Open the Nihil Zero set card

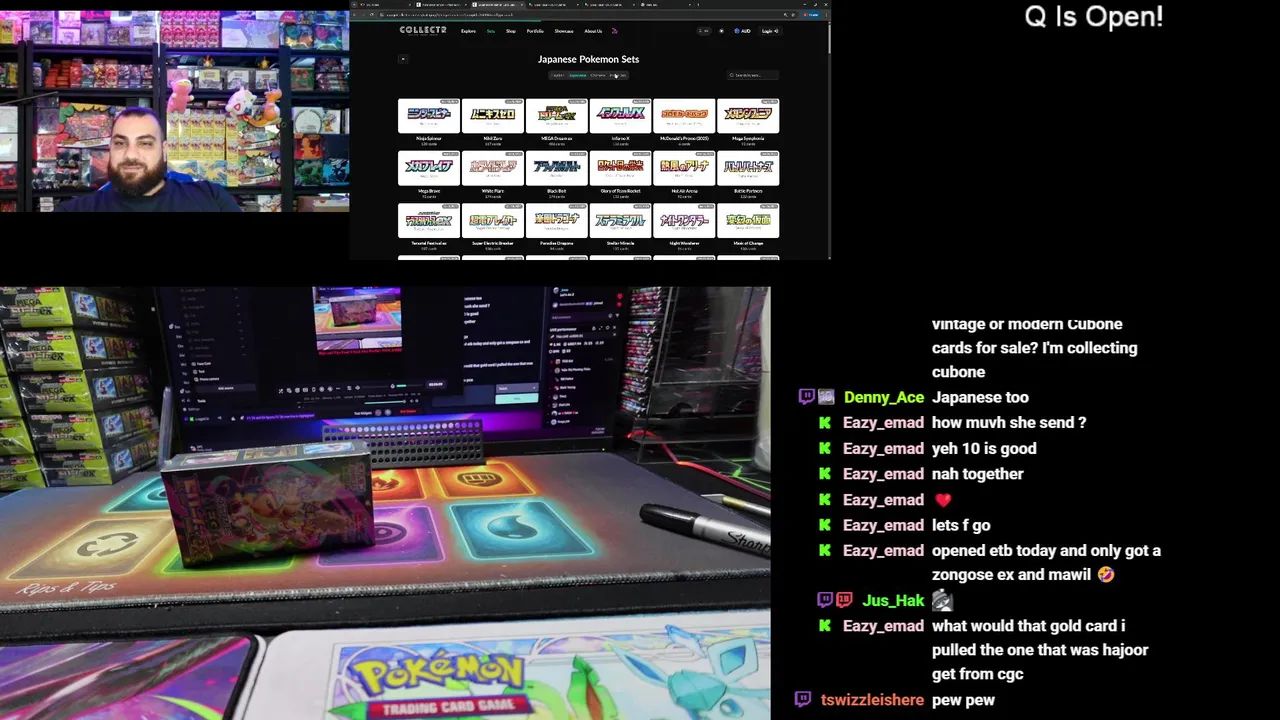[493, 122]
